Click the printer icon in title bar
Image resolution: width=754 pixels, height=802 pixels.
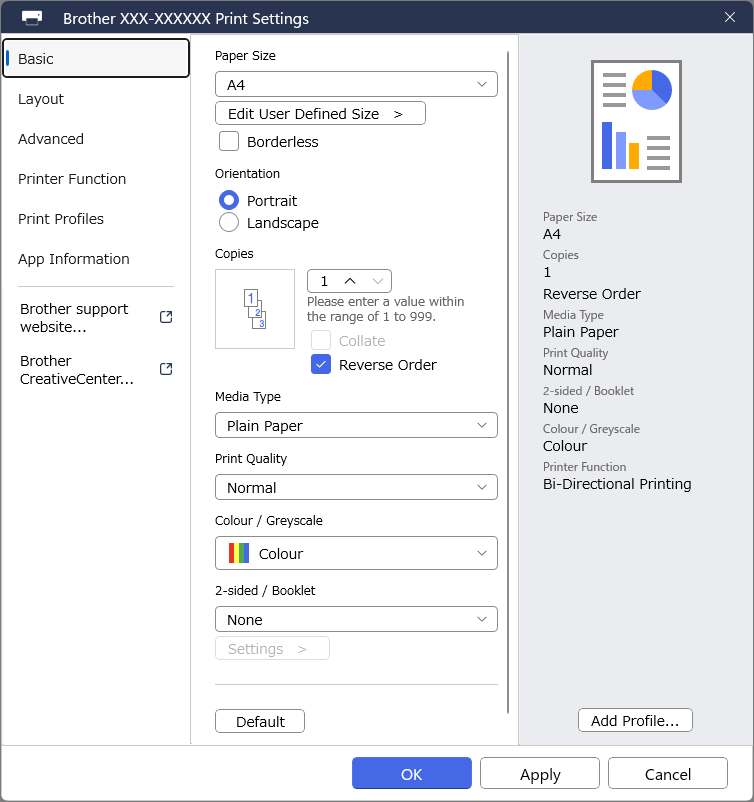click(32, 18)
